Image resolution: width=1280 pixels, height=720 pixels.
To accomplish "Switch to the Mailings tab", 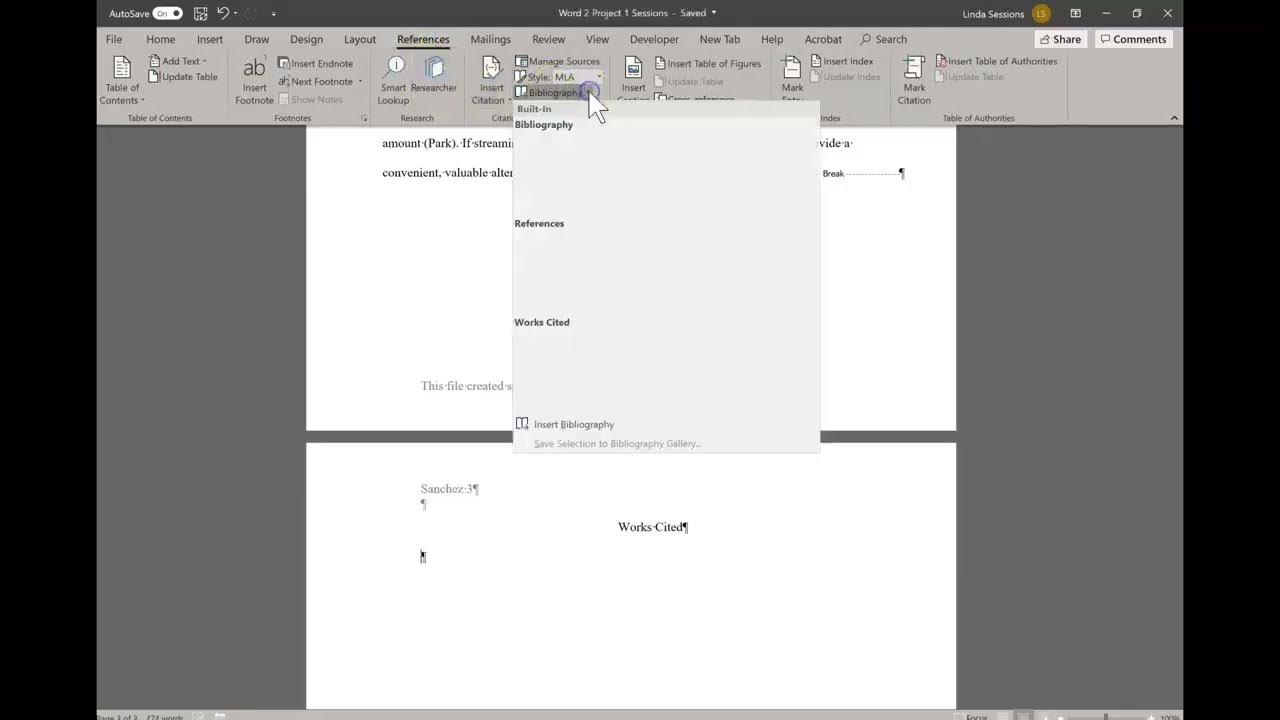I will click(x=490, y=39).
